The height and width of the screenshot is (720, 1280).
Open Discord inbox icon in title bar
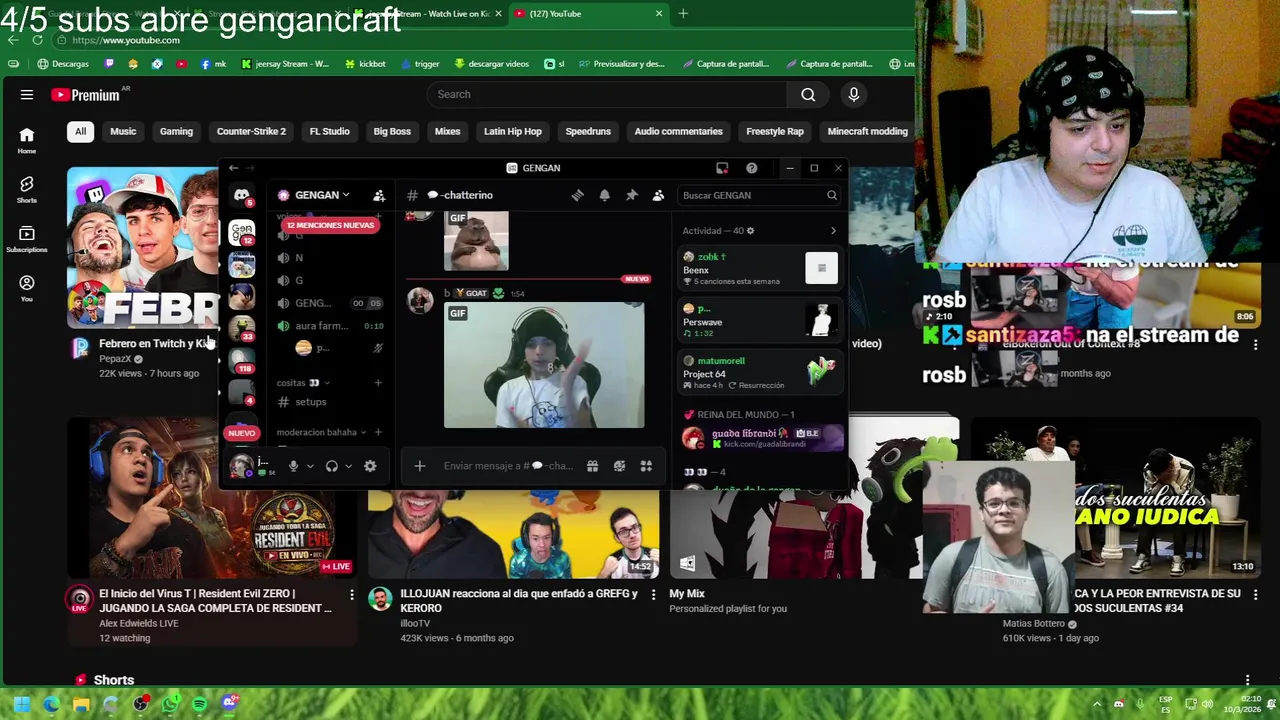pyautogui.click(x=722, y=168)
